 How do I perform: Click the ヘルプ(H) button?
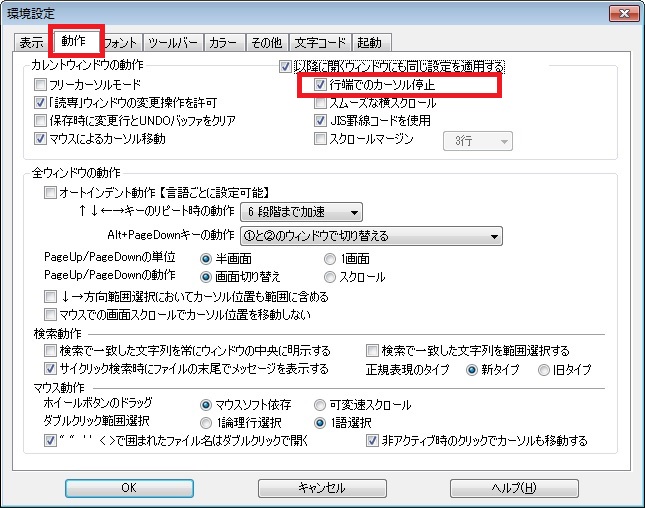pyautogui.click(x=514, y=488)
